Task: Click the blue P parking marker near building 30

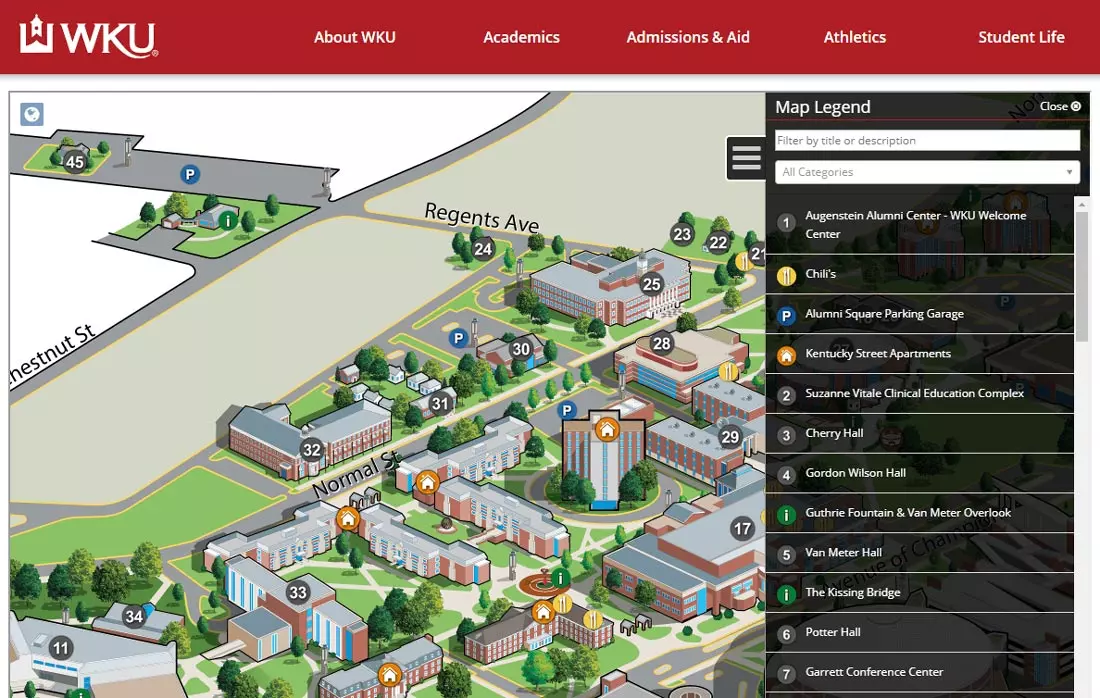Action: 458,337
